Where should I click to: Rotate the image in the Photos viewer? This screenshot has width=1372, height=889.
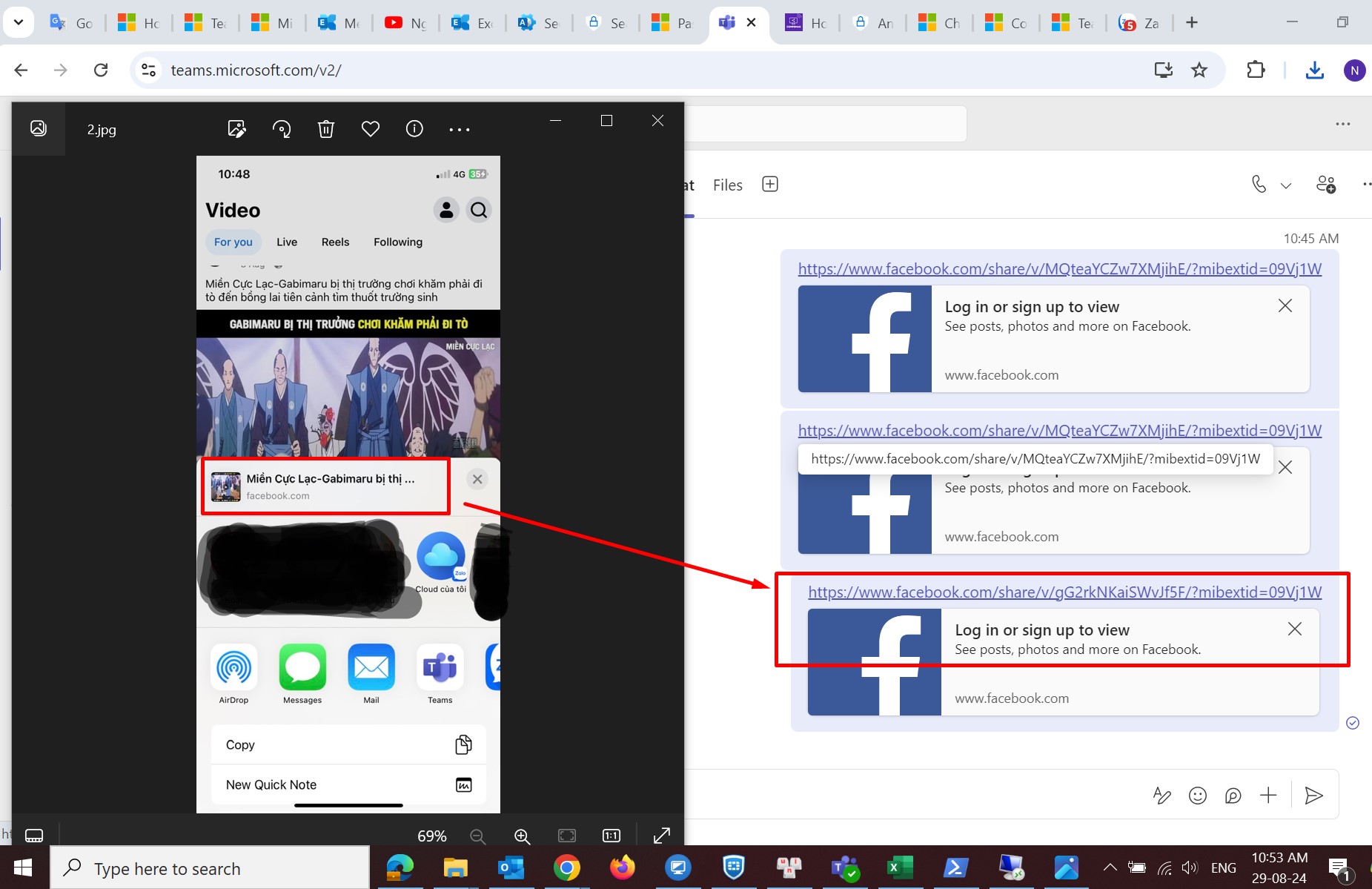click(282, 129)
